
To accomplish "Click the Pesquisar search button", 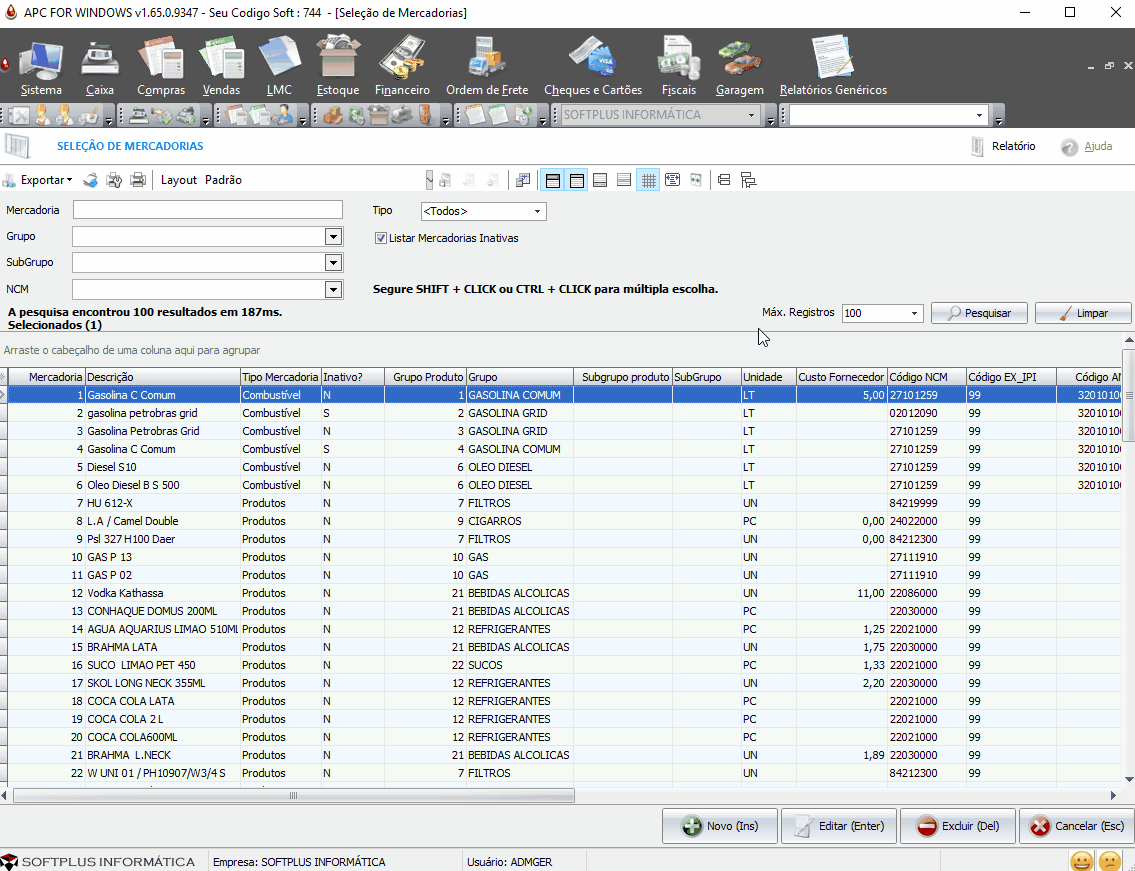I will point(979,313).
